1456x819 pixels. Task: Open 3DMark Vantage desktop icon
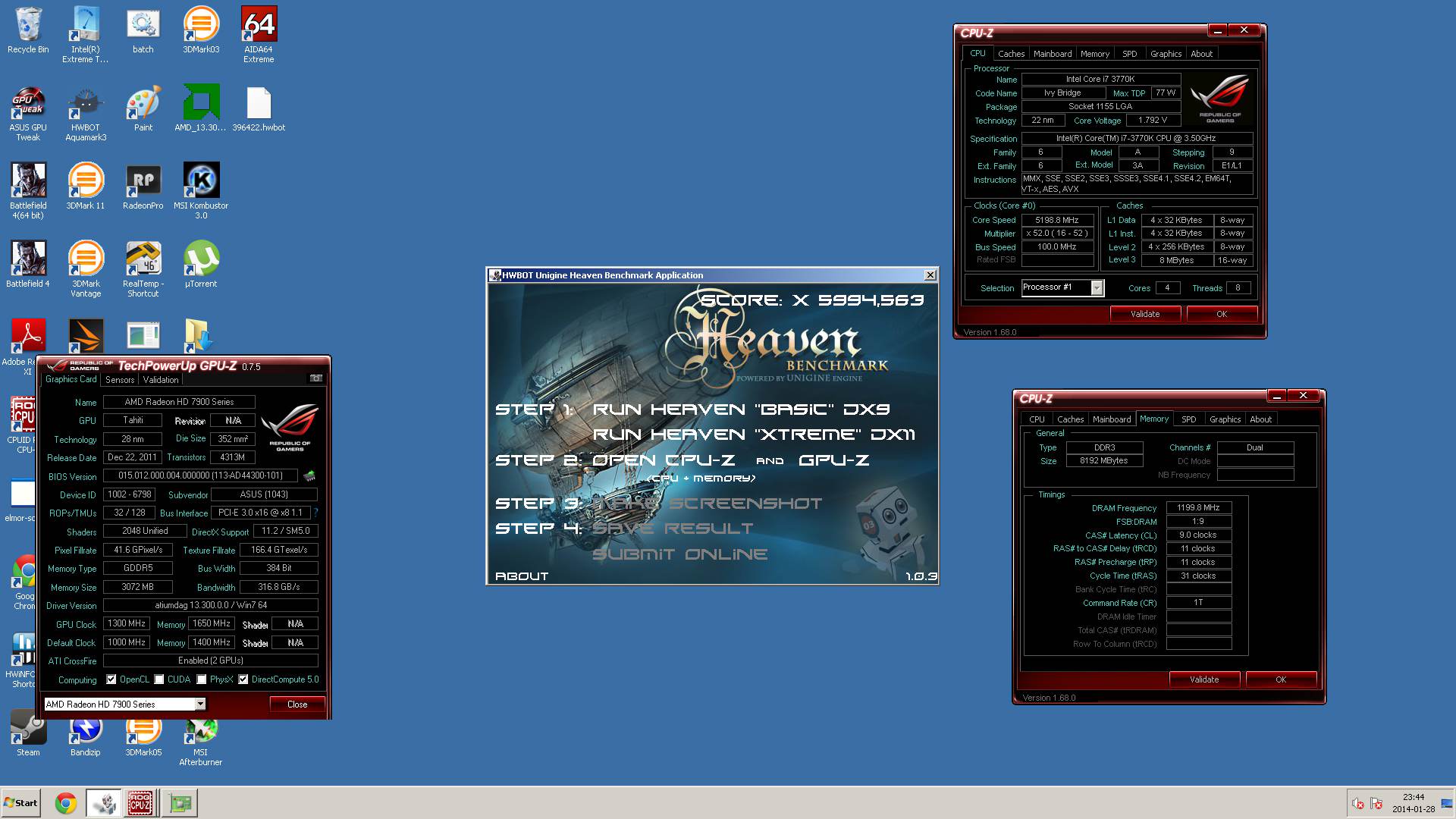pyautogui.click(x=85, y=270)
